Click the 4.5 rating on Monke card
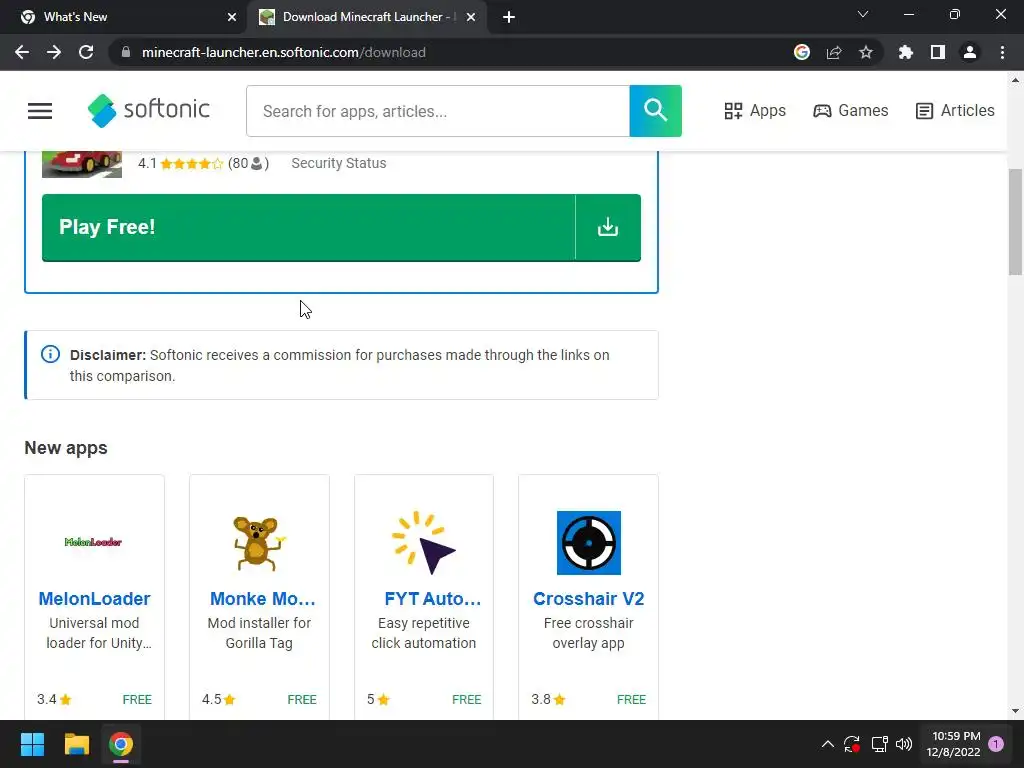 coord(219,699)
